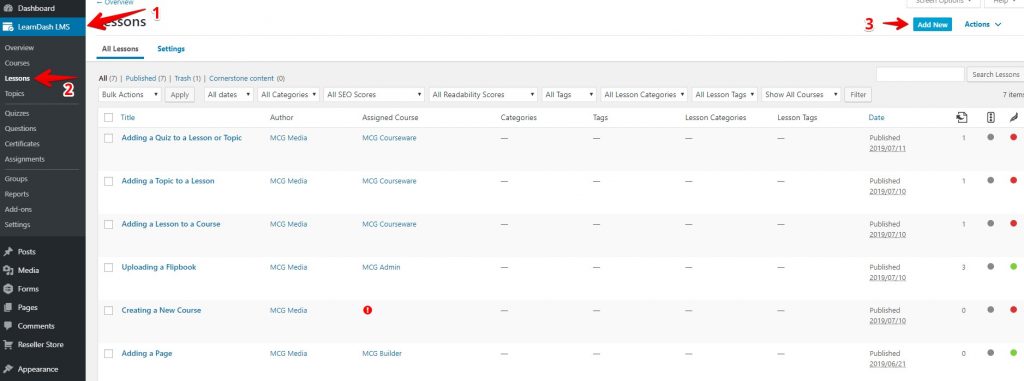The image size is (1024, 381).
Task: Click red readability dot for Adding a Quiz row
Action: [1014, 137]
